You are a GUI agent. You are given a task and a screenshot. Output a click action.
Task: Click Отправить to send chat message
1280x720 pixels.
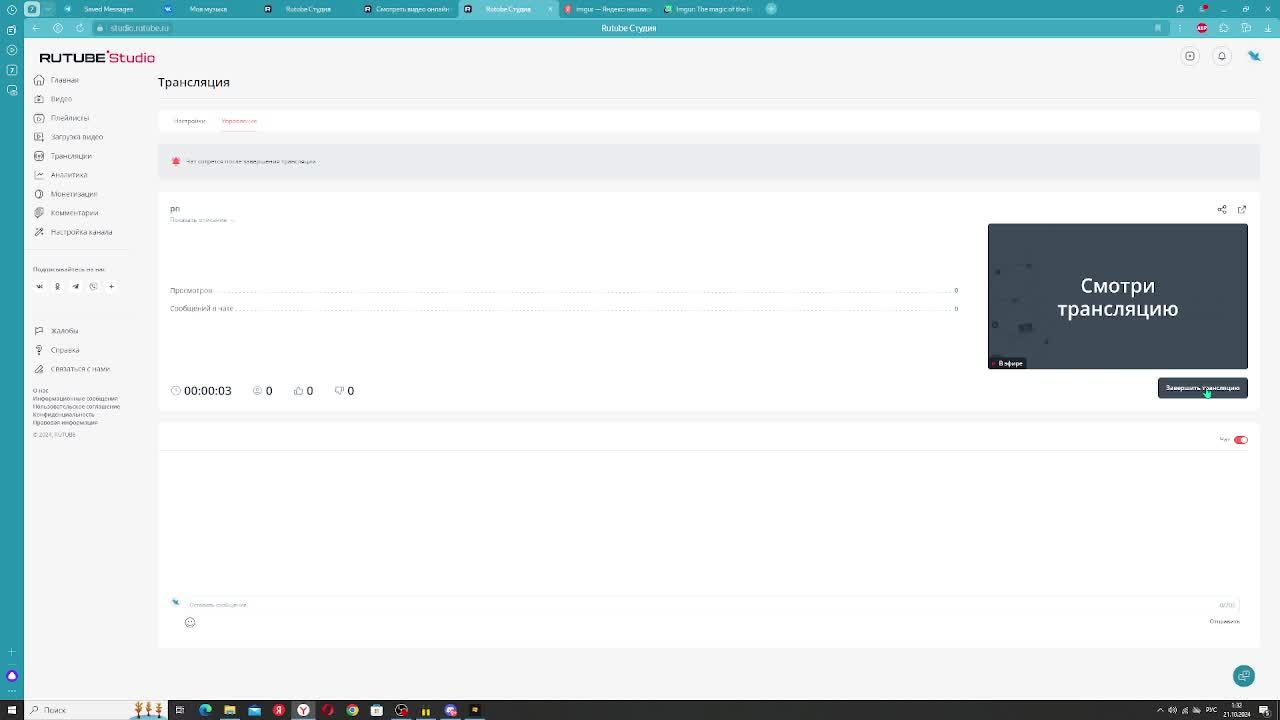(1224, 622)
